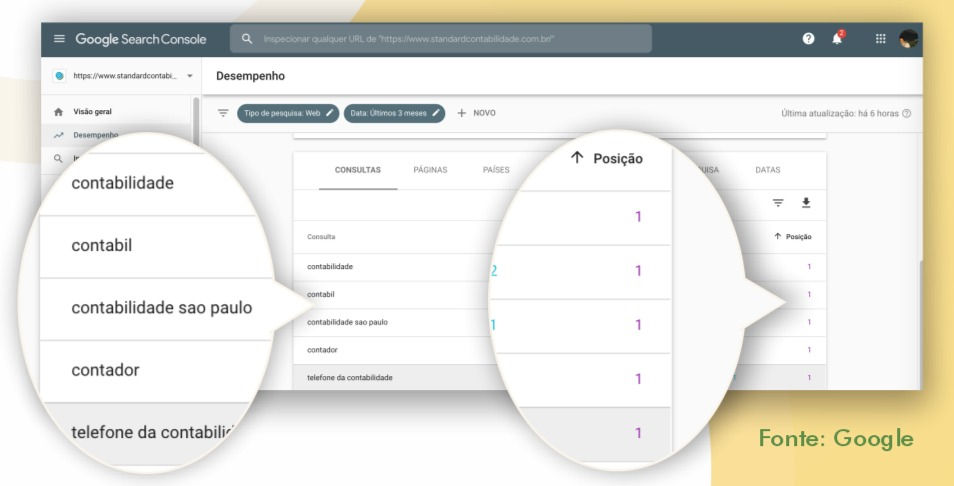This screenshot has width=954, height=486.
Task: Switch to the PÁGINAS tab
Action: click(x=430, y=170)
